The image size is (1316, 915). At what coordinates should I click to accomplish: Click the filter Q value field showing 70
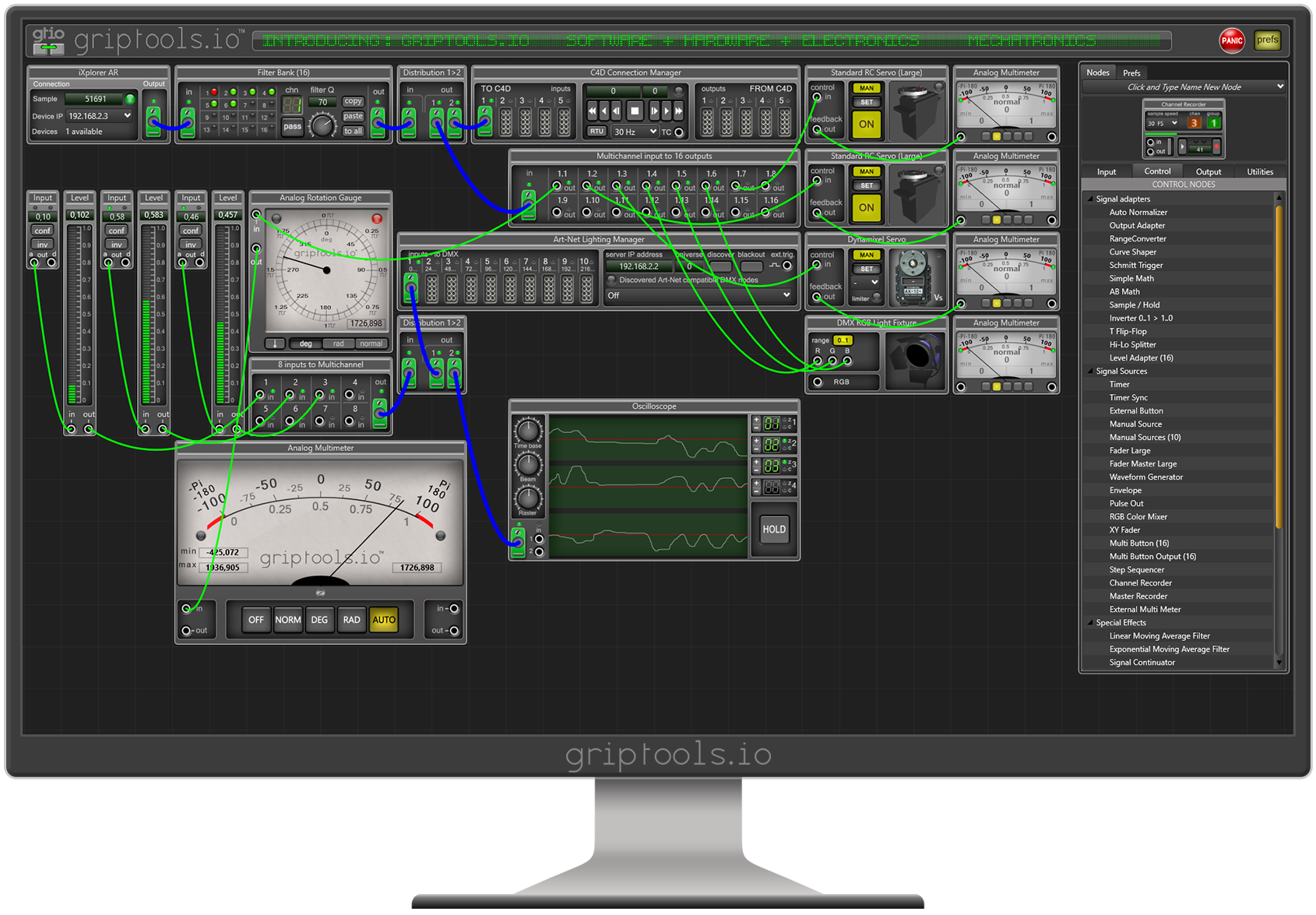[322, 102]
